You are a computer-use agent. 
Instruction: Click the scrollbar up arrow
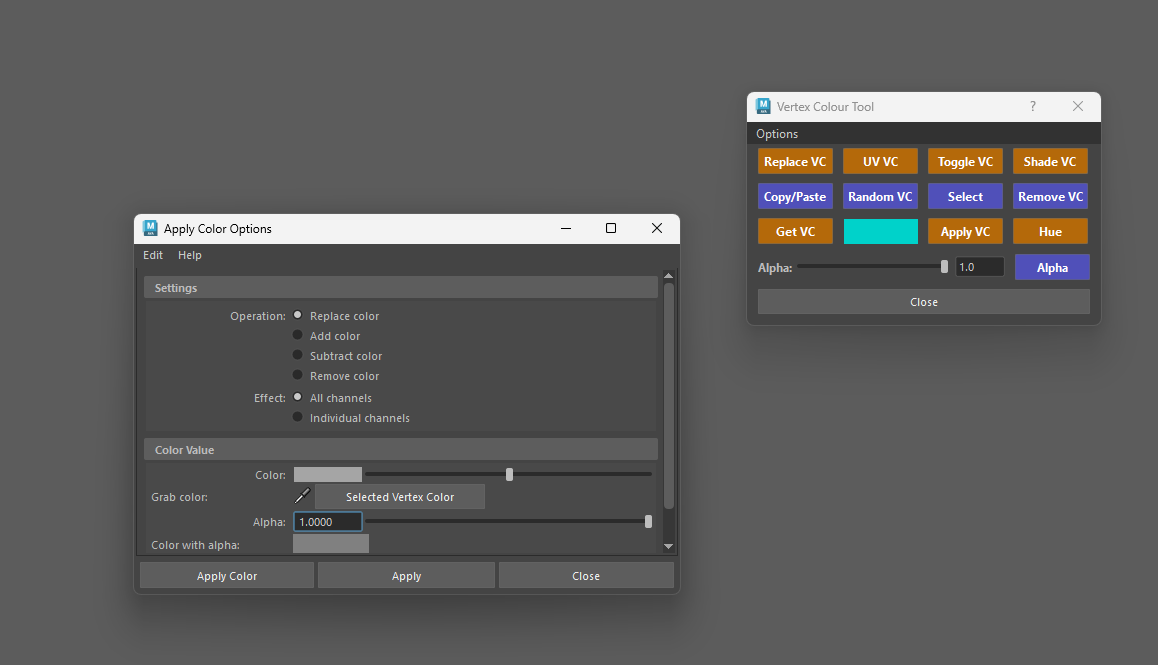coord(668,276)
